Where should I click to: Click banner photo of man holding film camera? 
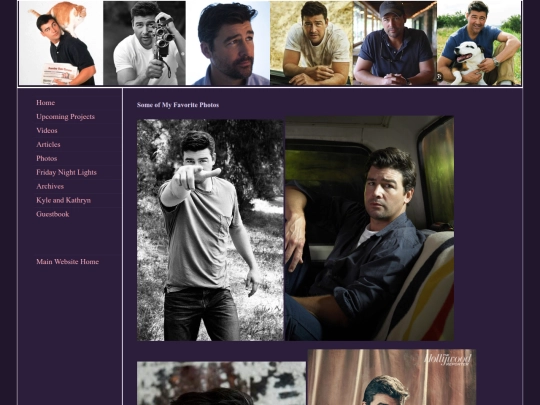point(144,43)
